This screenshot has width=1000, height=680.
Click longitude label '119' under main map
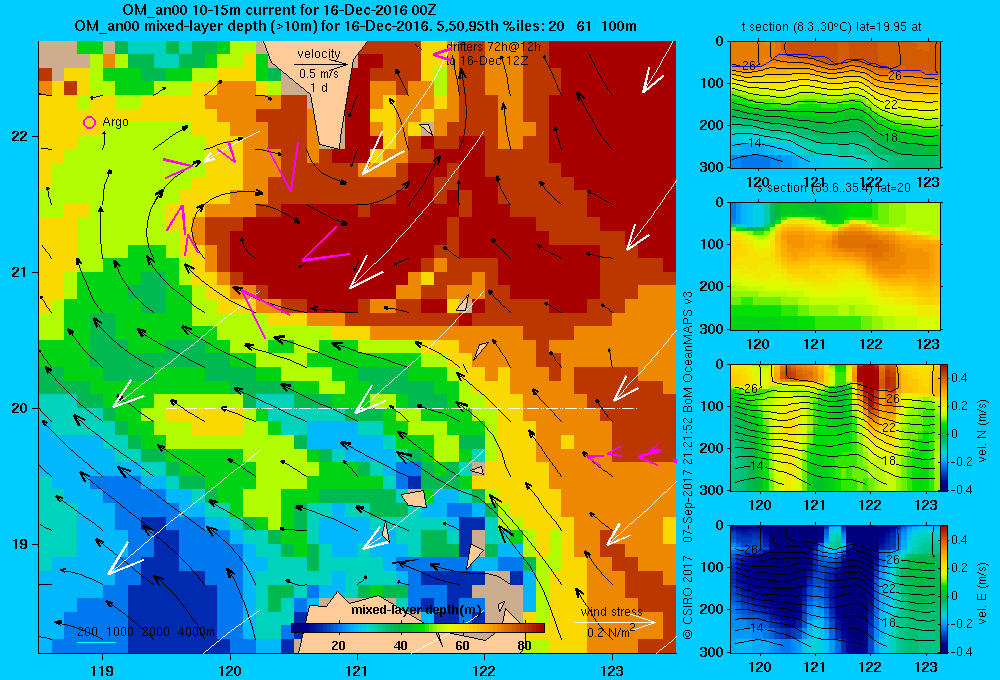tap(102, 670)
